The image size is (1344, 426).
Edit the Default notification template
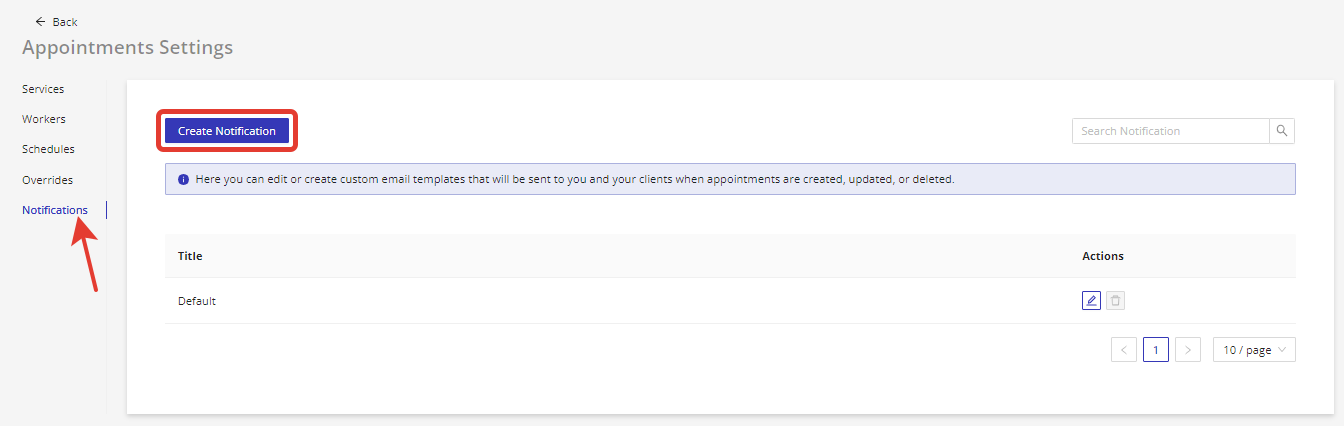click(1091, 300)
